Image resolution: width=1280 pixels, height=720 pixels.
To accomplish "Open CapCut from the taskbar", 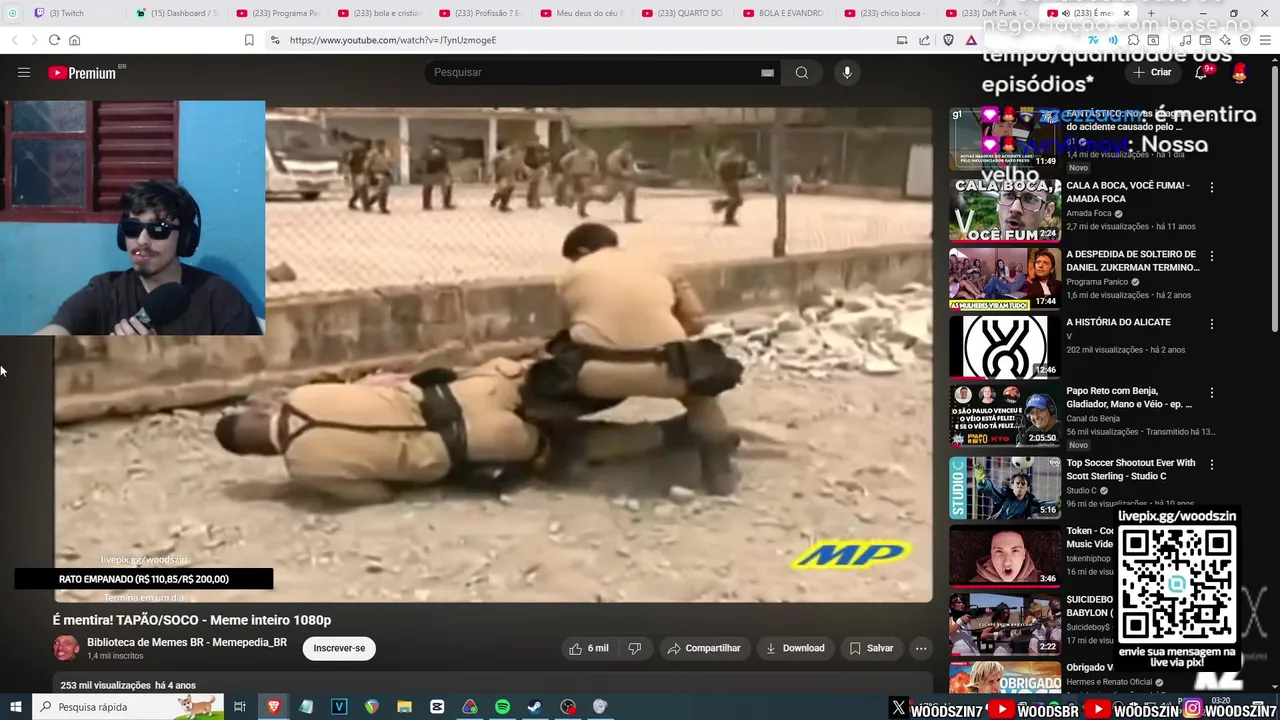I will tap(437, 707).
